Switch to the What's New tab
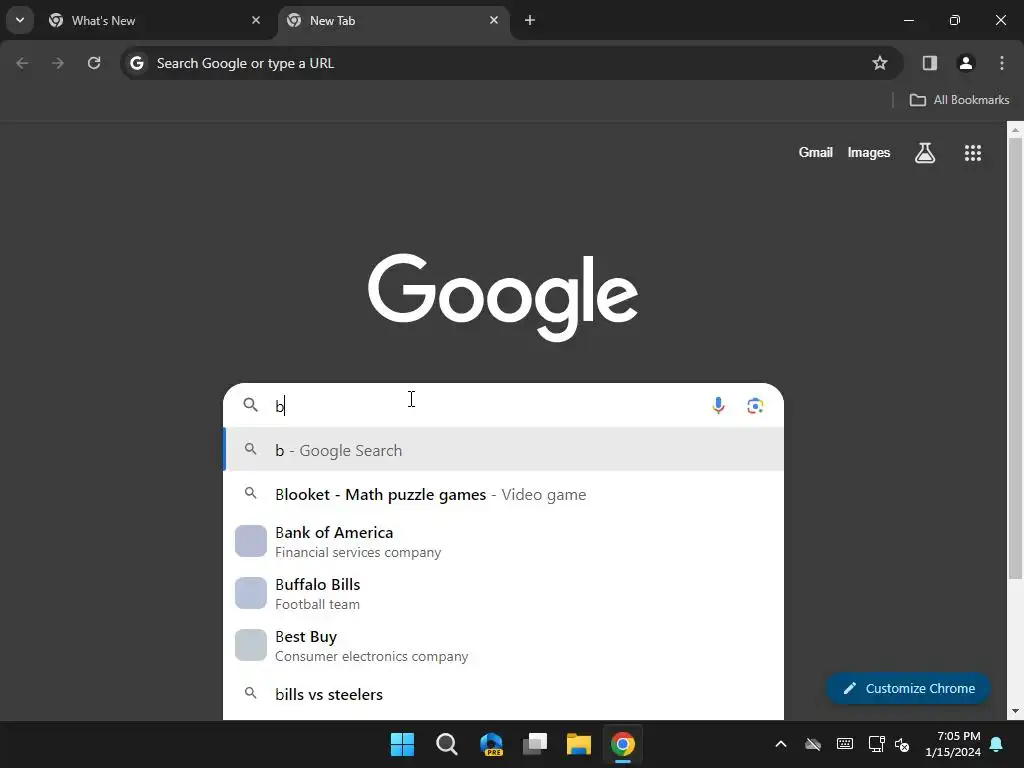This screenshot has width=1024, height=768. [155, 20]
